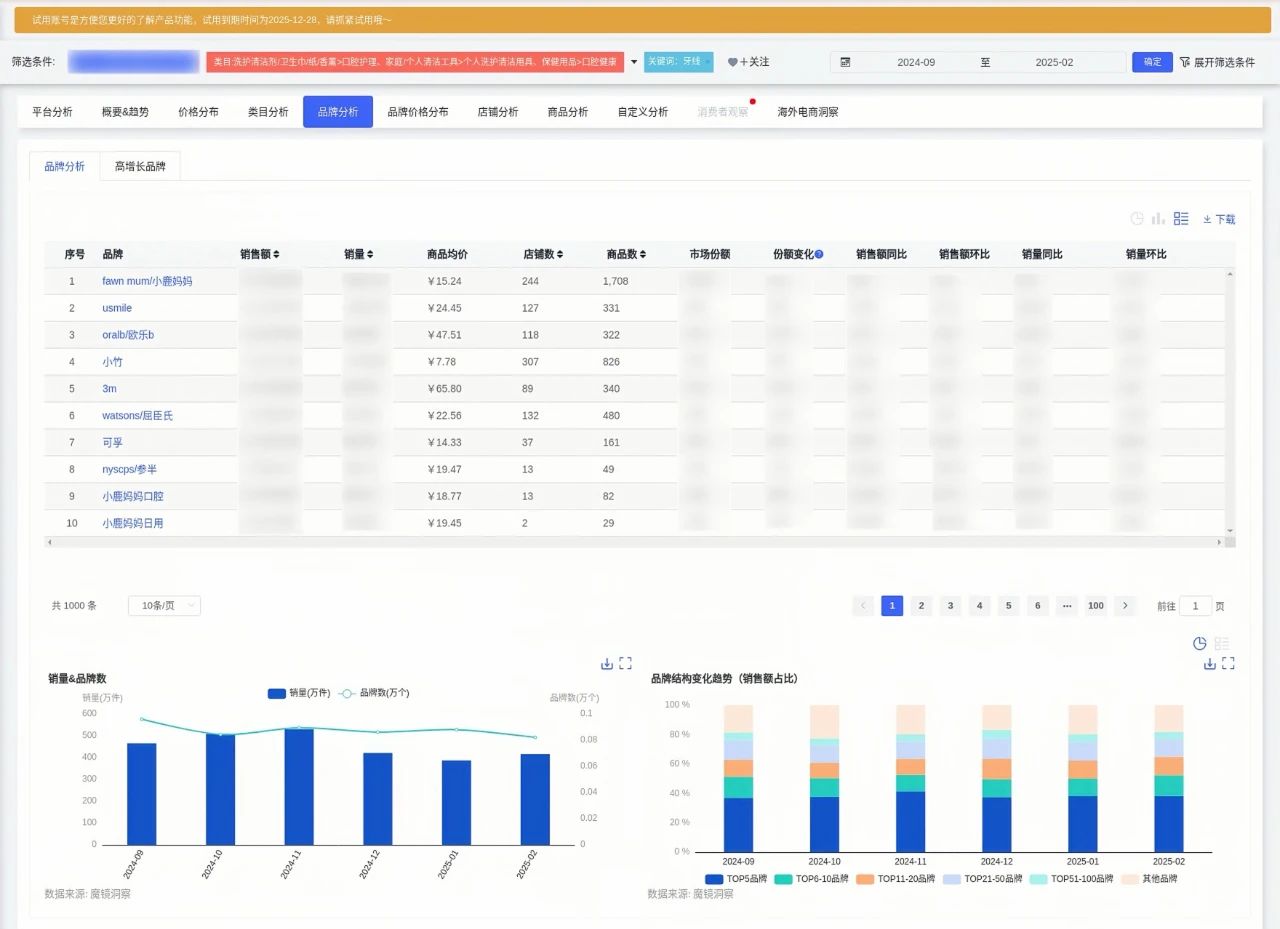Click the 份额变化 help question mark icon
This screenshot has width=1280, height=929.
coord(819,254)
